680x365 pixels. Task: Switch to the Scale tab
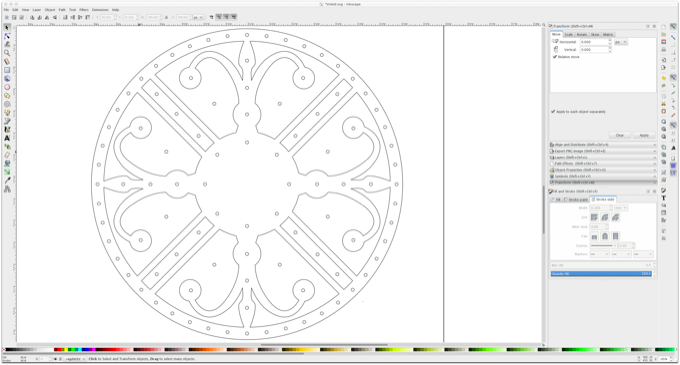pyautogui.click(x=569, y=35)
